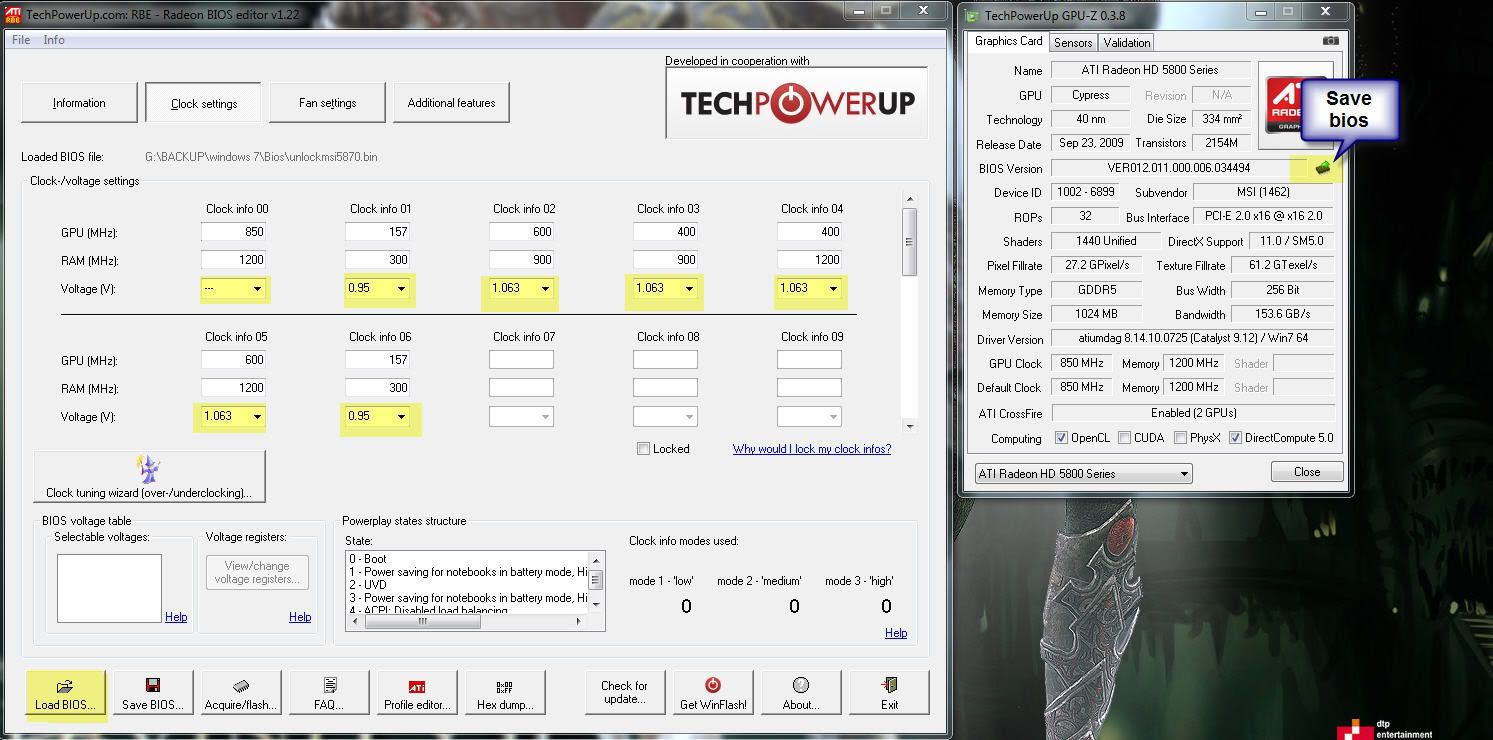Click GPU-Z title bar app icon
The width and height of the screenshot is (1493, 740).
pyautogui.click(x=972, y=15)
